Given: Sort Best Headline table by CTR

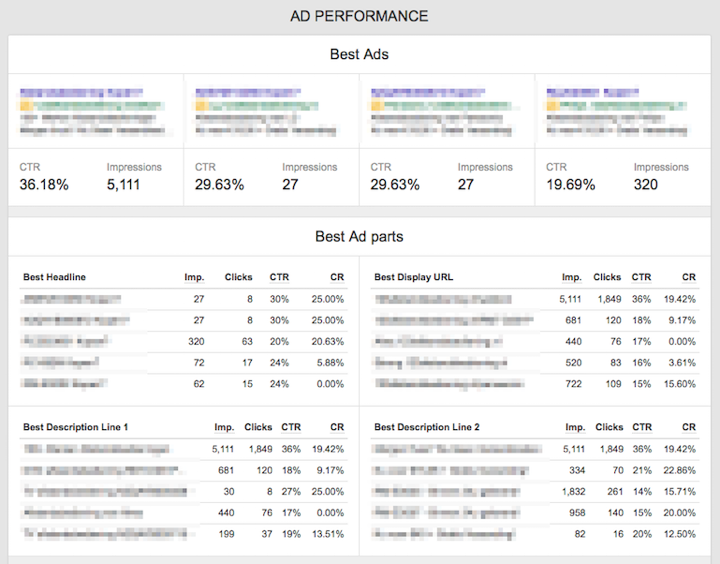Looking at the screenshot, I should (279, 277).
